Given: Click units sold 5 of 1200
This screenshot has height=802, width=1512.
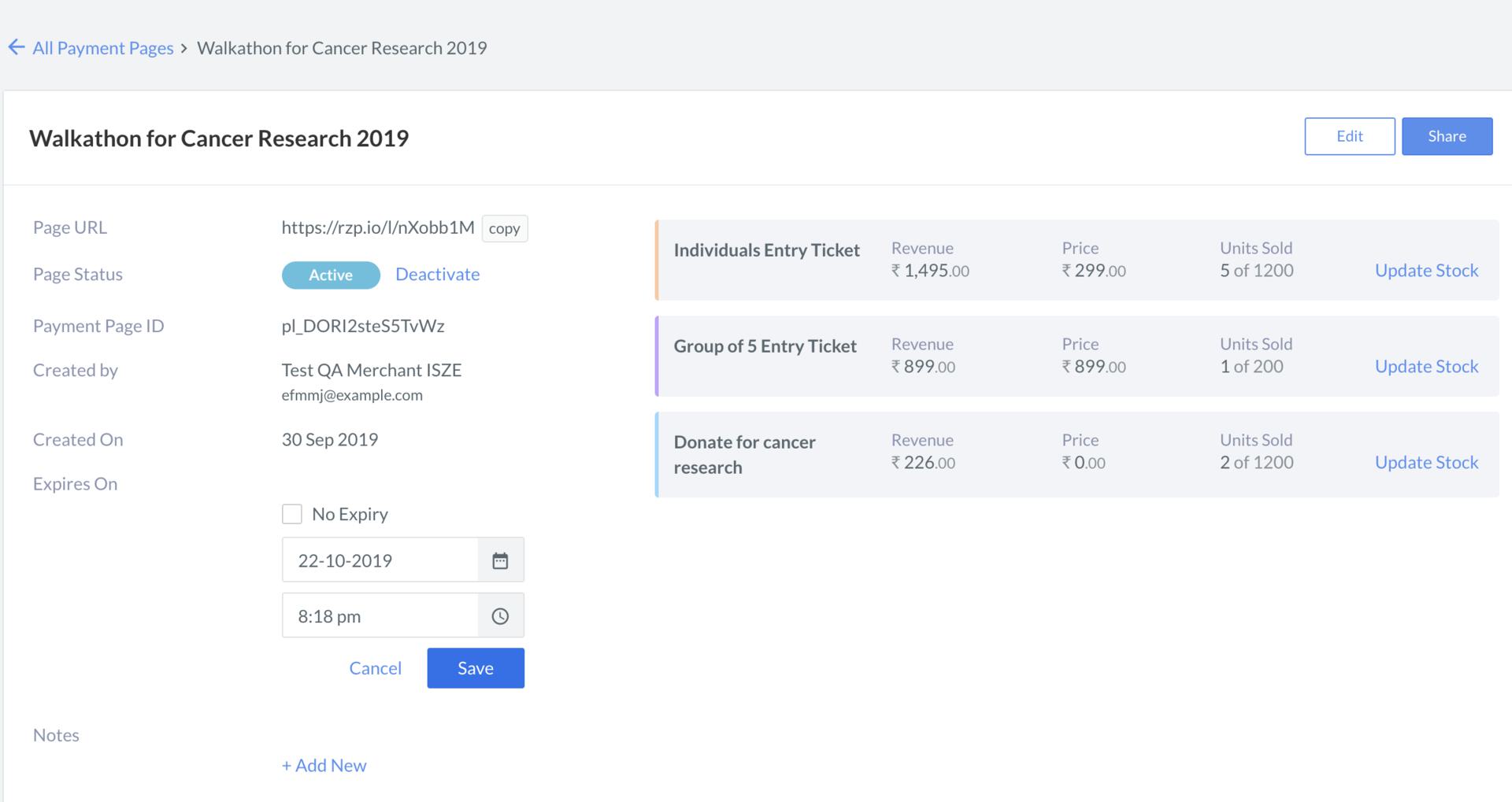Looking at the screenshot, I should coord(1257,270).
